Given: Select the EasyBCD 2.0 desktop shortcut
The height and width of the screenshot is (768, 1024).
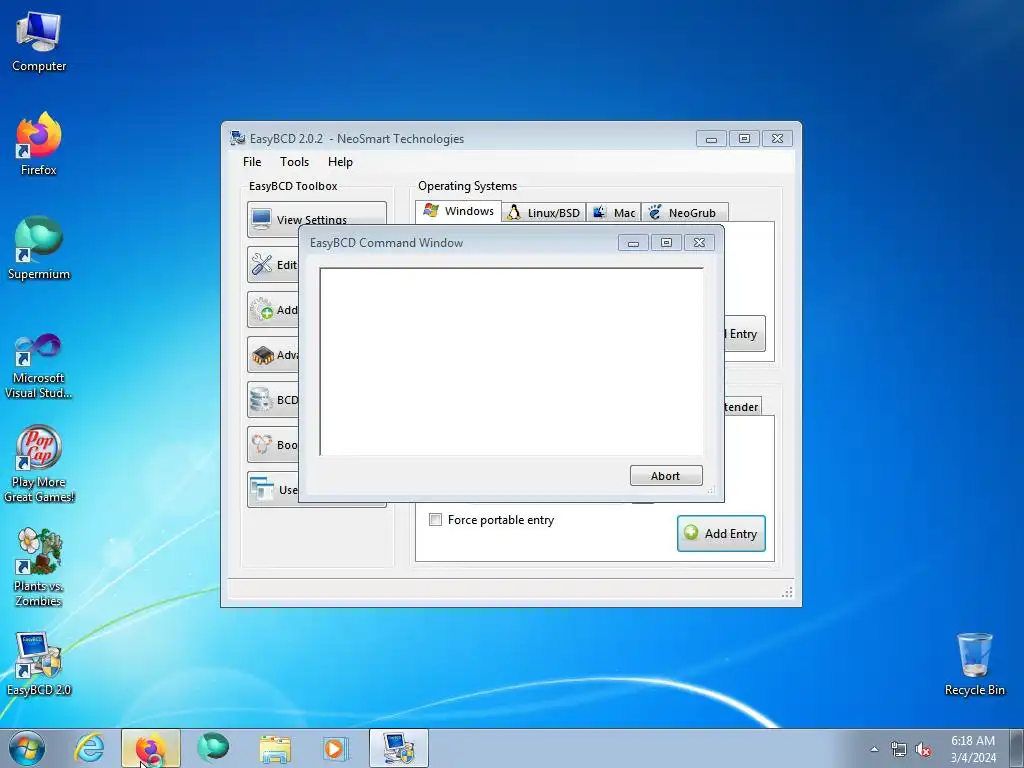Looking at the screenshot, I should pyautogui.click(x=39, y=664).
